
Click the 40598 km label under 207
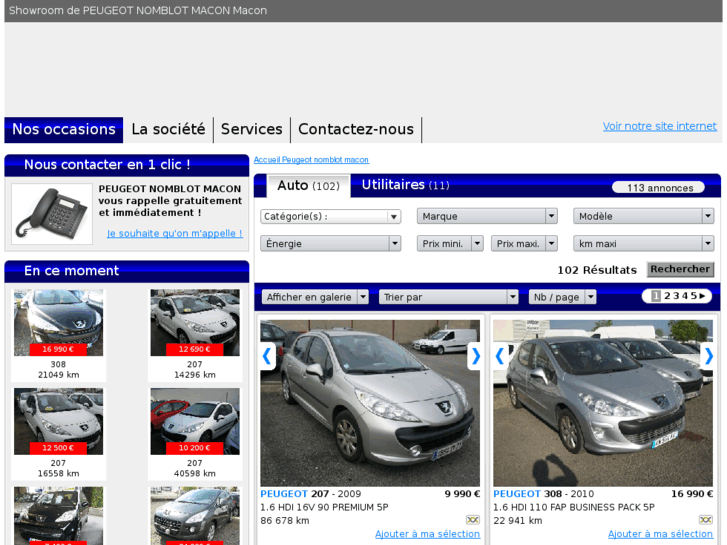(195, 474)
